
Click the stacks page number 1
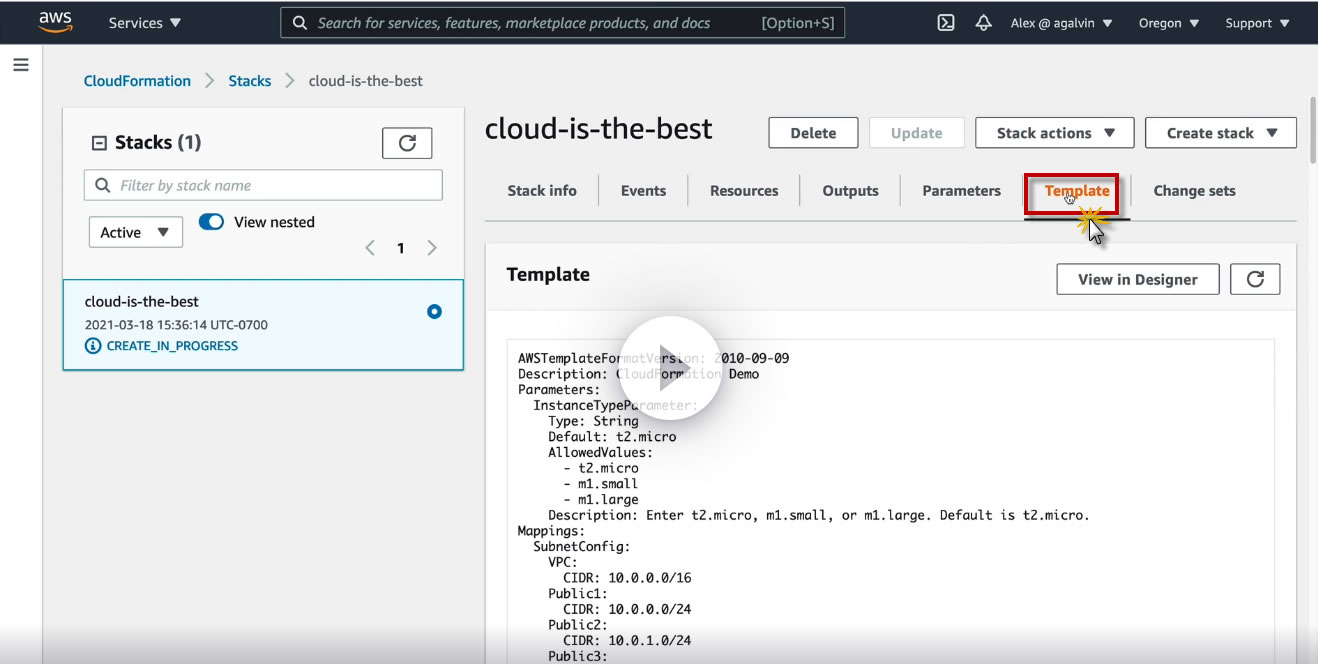tap(401, 248)
